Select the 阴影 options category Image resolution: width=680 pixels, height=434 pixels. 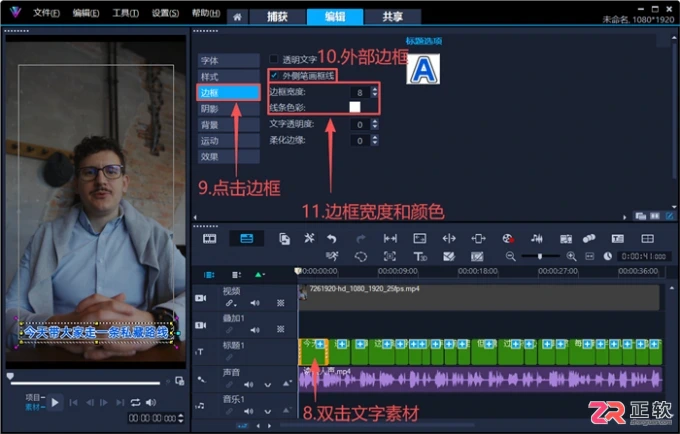[229, 109]
